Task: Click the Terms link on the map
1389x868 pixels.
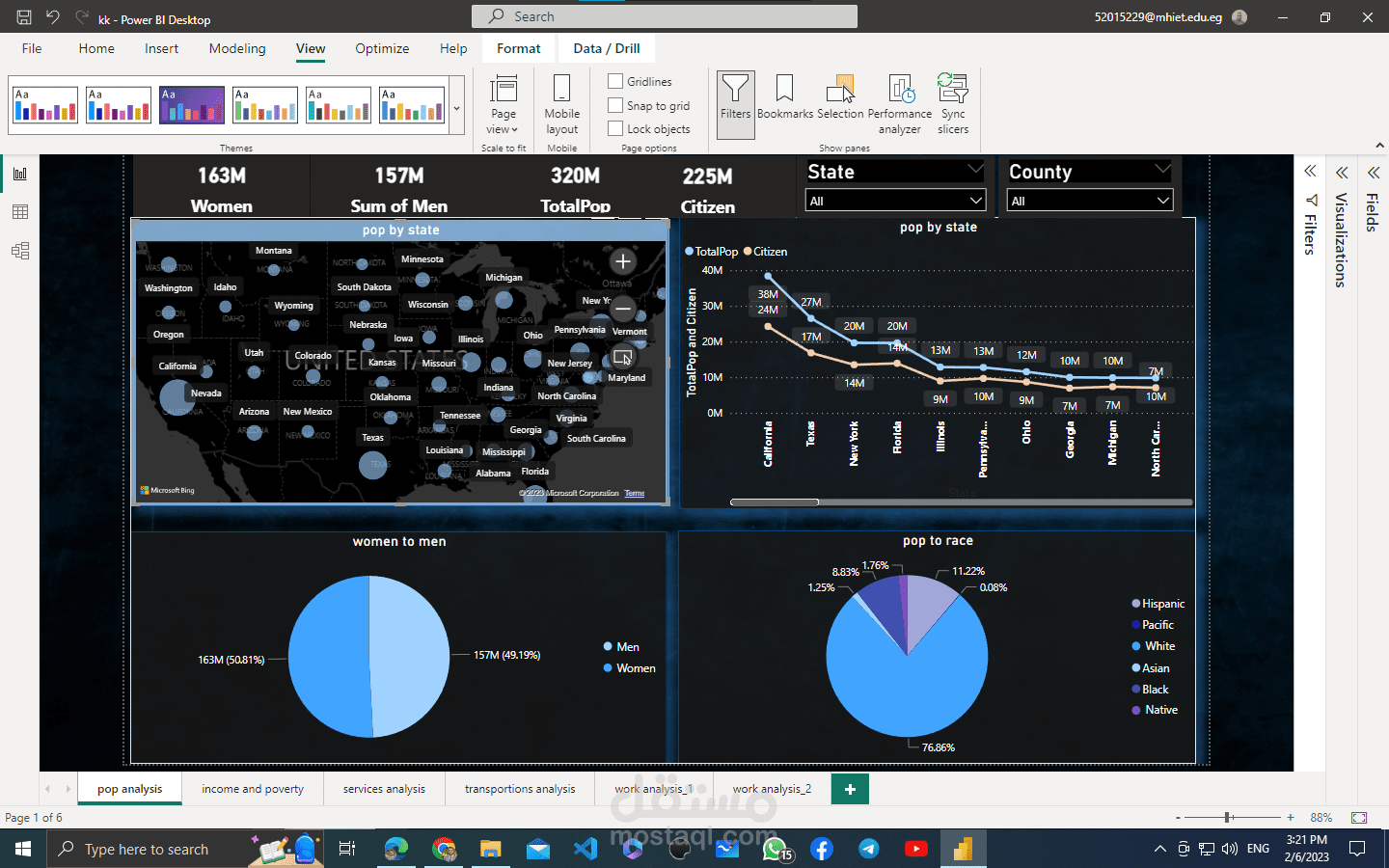Action: pos(634,493)
